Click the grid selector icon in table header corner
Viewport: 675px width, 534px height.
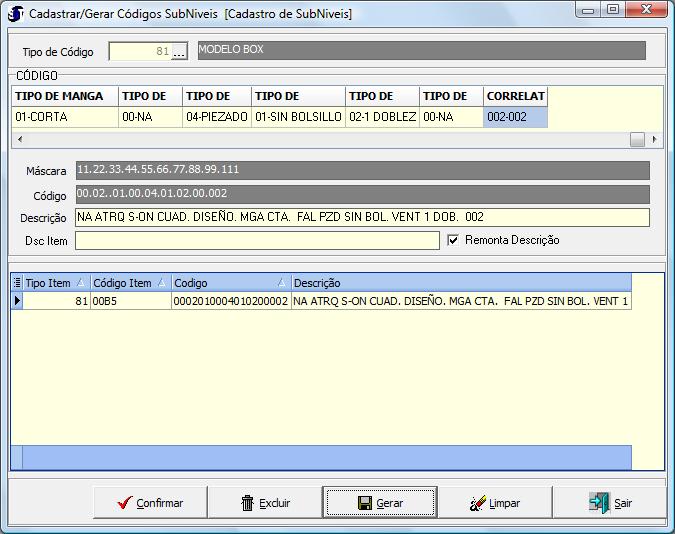click(x=16, y=283)
